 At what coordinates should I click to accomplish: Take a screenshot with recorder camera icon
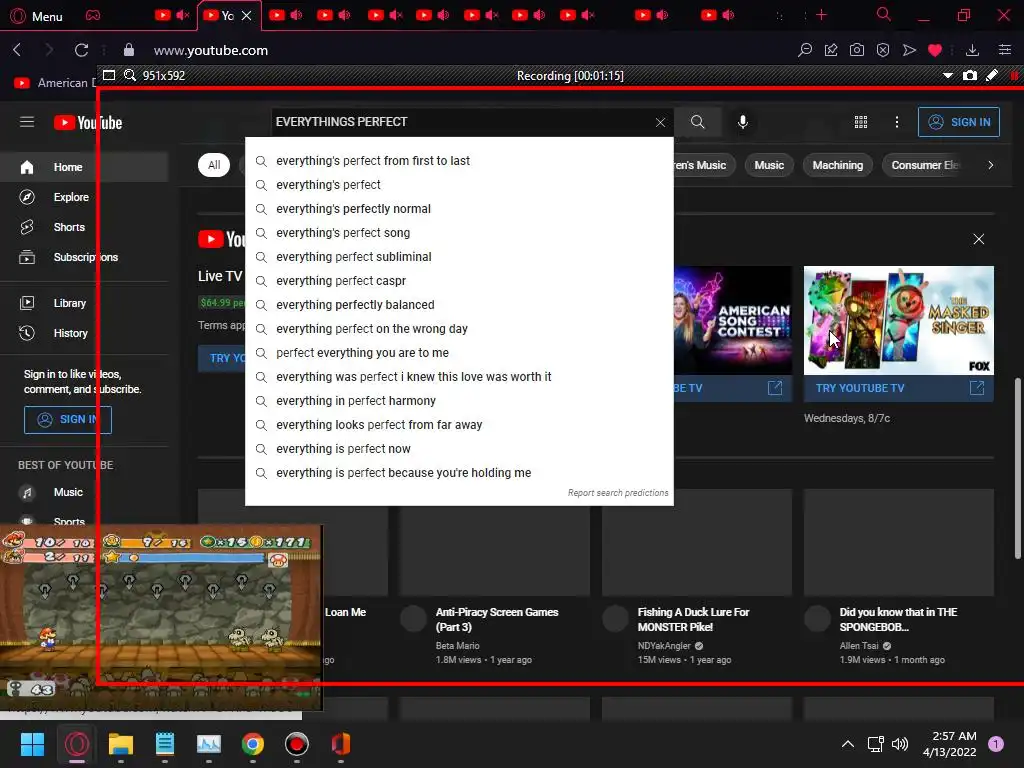pyautogui.click(x=970, y=75)
